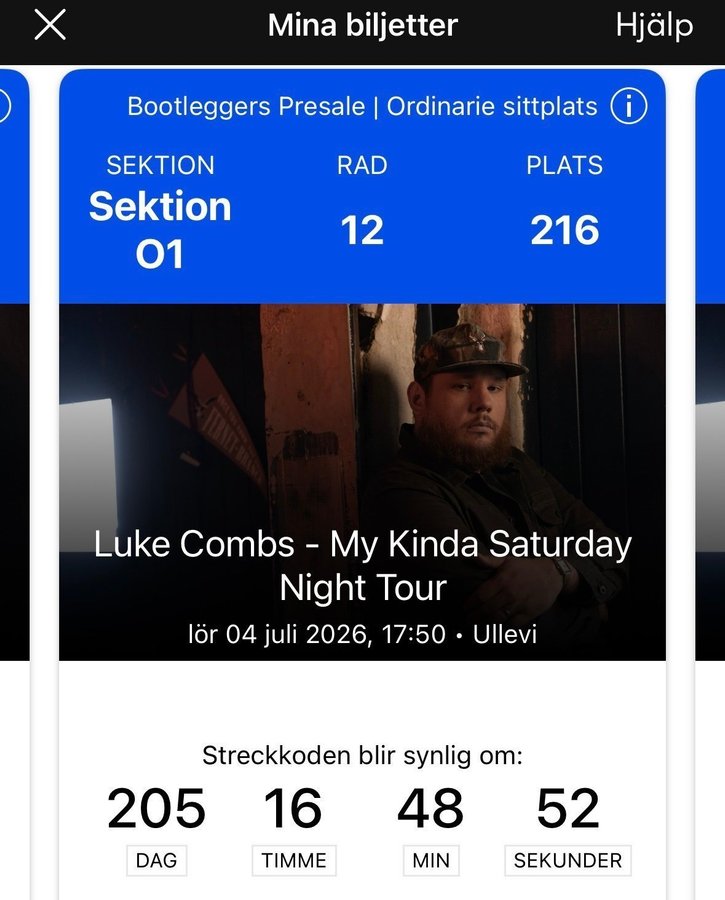
Task: Tap the ticket info icon
Action: click(629, 106)
